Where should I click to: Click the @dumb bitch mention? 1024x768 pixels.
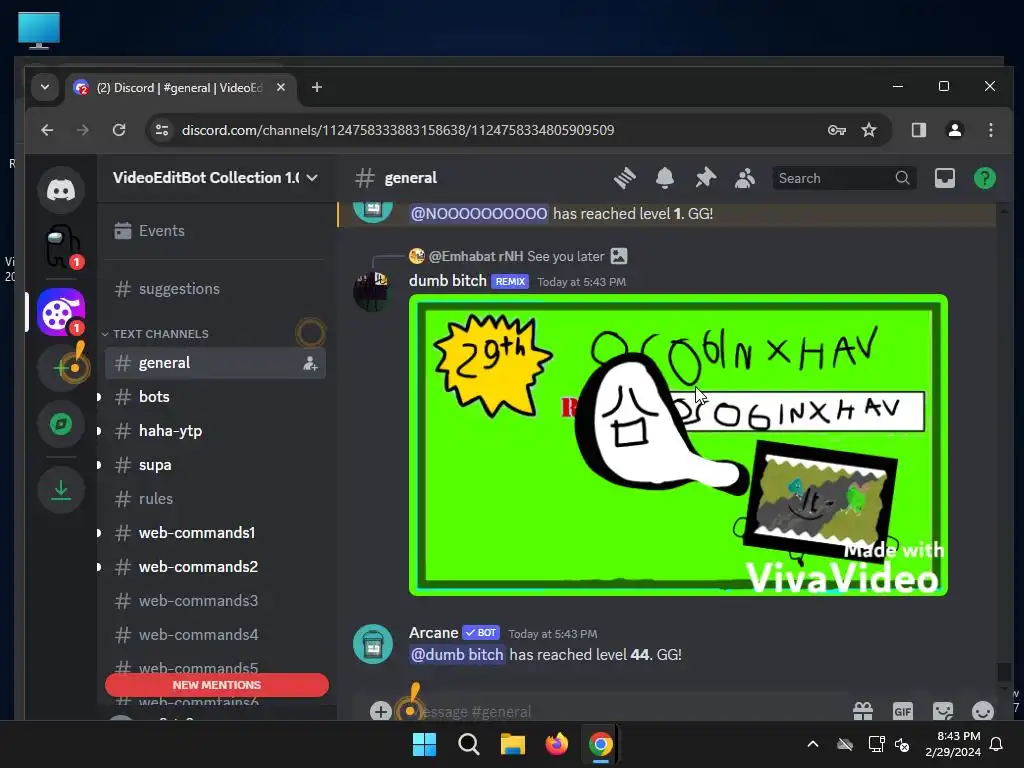[456, 654]
